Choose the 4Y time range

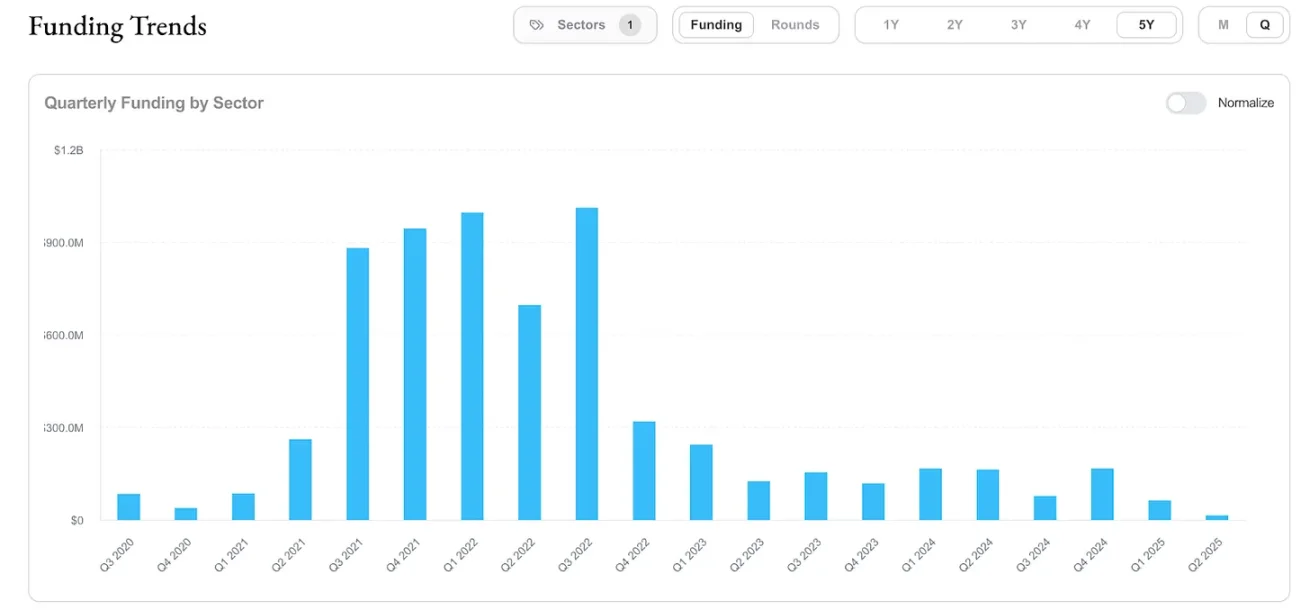point(1082,25)
